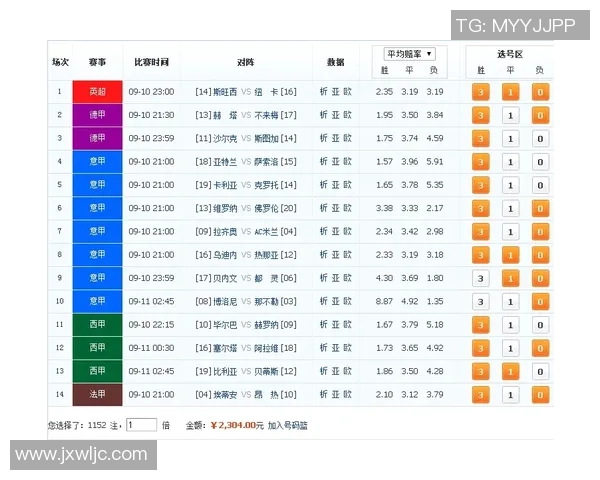The image size is (600, 480).
Task: Open 析 analysis for match 6
Action: click(324, 208)
